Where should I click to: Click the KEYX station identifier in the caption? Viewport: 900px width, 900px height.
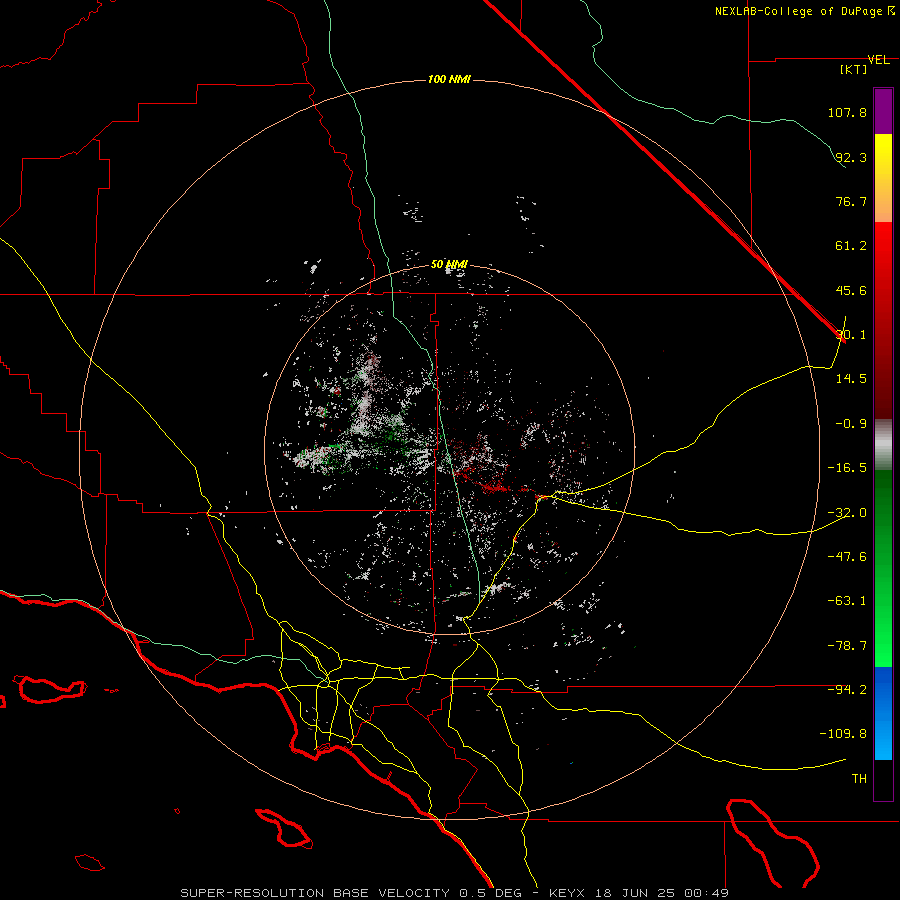click(567, 893)
